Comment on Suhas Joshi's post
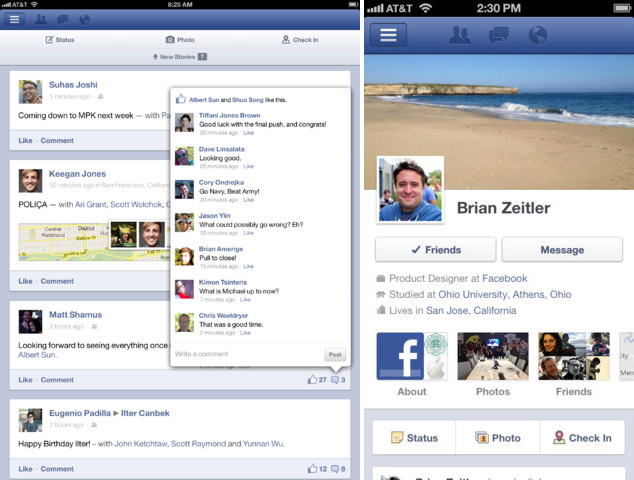This screenshot has height=480, width=634. (x=57, y=140)
